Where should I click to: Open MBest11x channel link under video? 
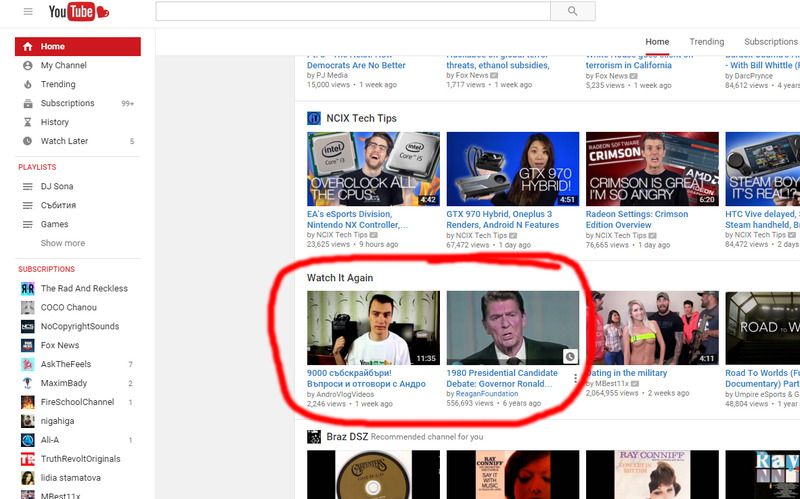click(613, 383)
